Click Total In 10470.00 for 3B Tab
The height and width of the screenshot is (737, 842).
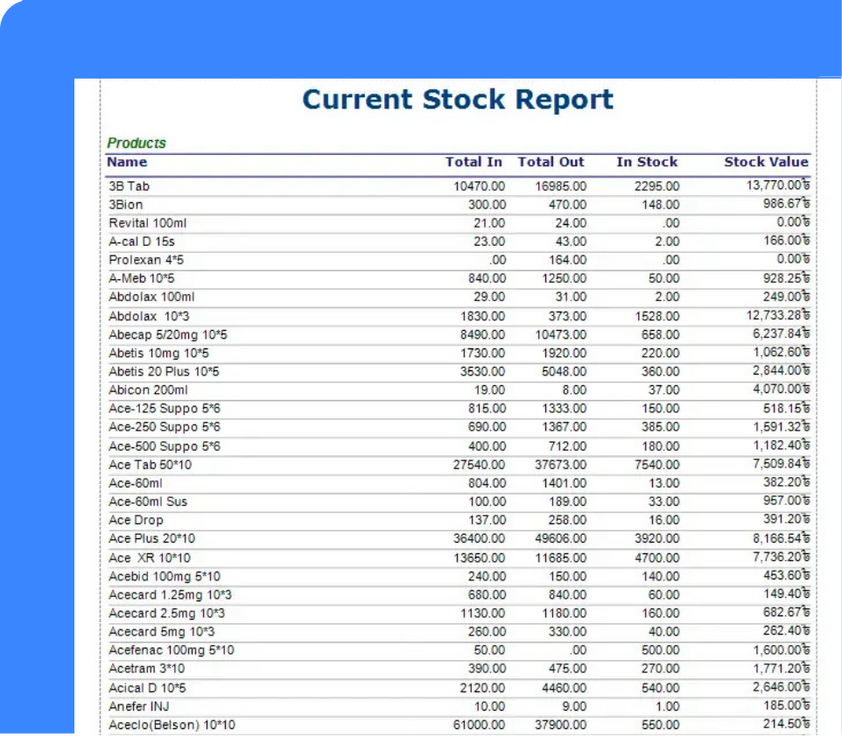pyautogui.click(x=479, y=186)
